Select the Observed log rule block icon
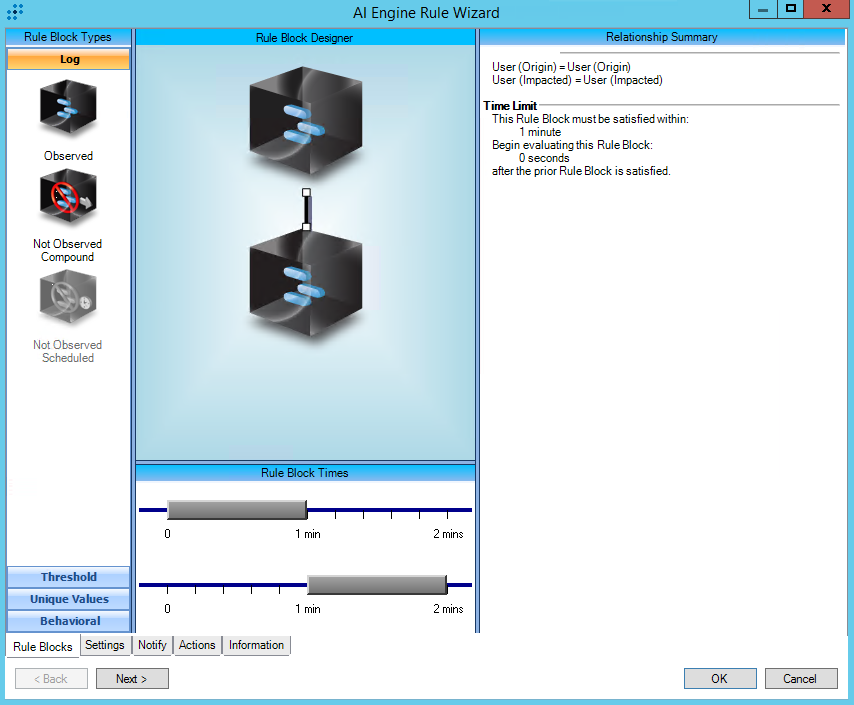 (x=68, y=109)
